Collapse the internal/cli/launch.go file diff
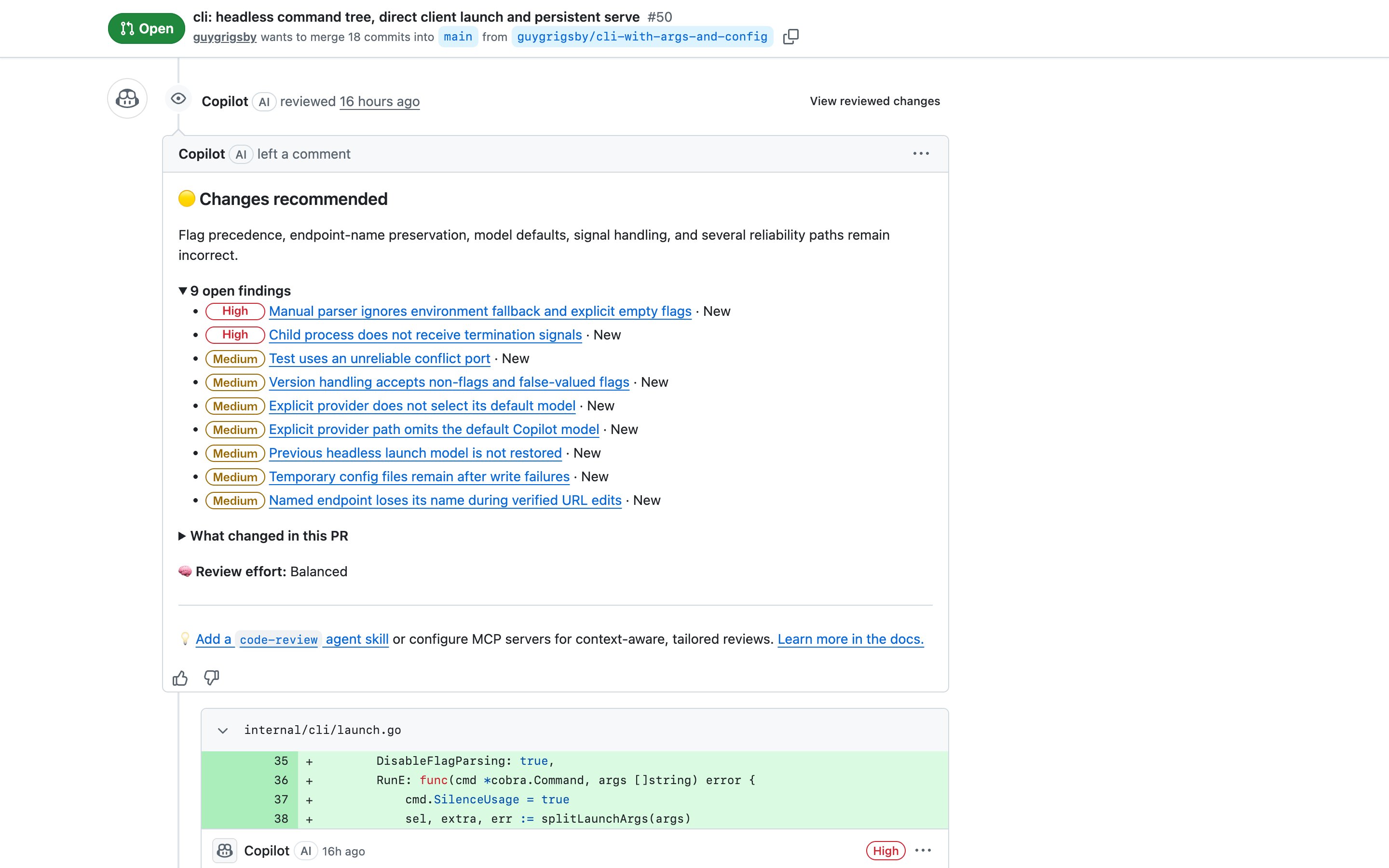1389x868 pixels. [223, 731]
